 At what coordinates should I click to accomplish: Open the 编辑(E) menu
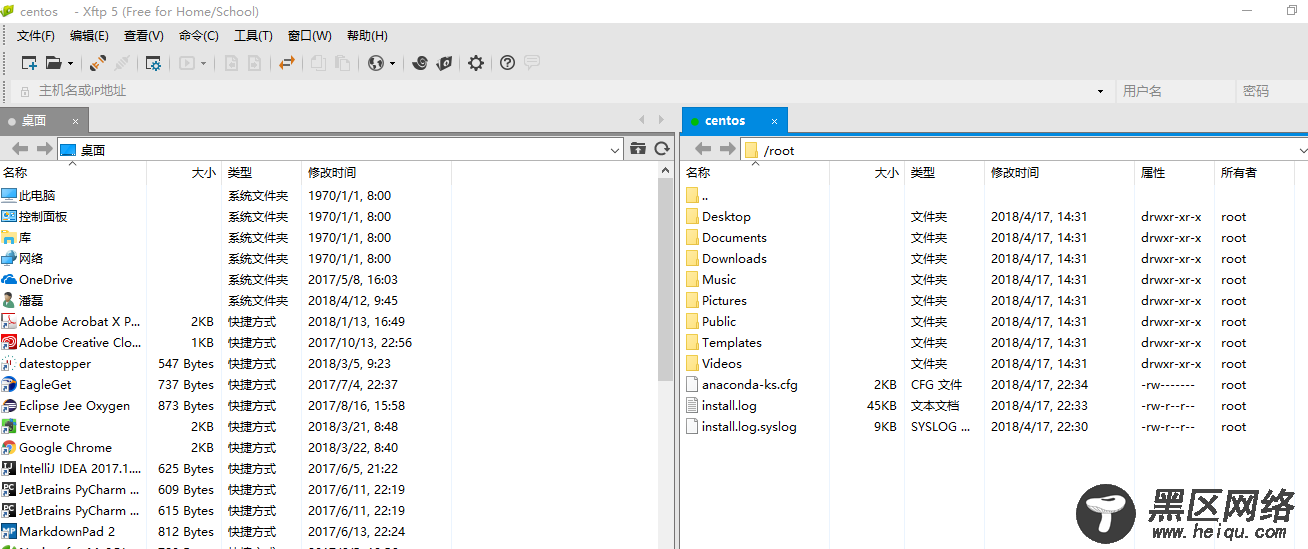(89, 36)
